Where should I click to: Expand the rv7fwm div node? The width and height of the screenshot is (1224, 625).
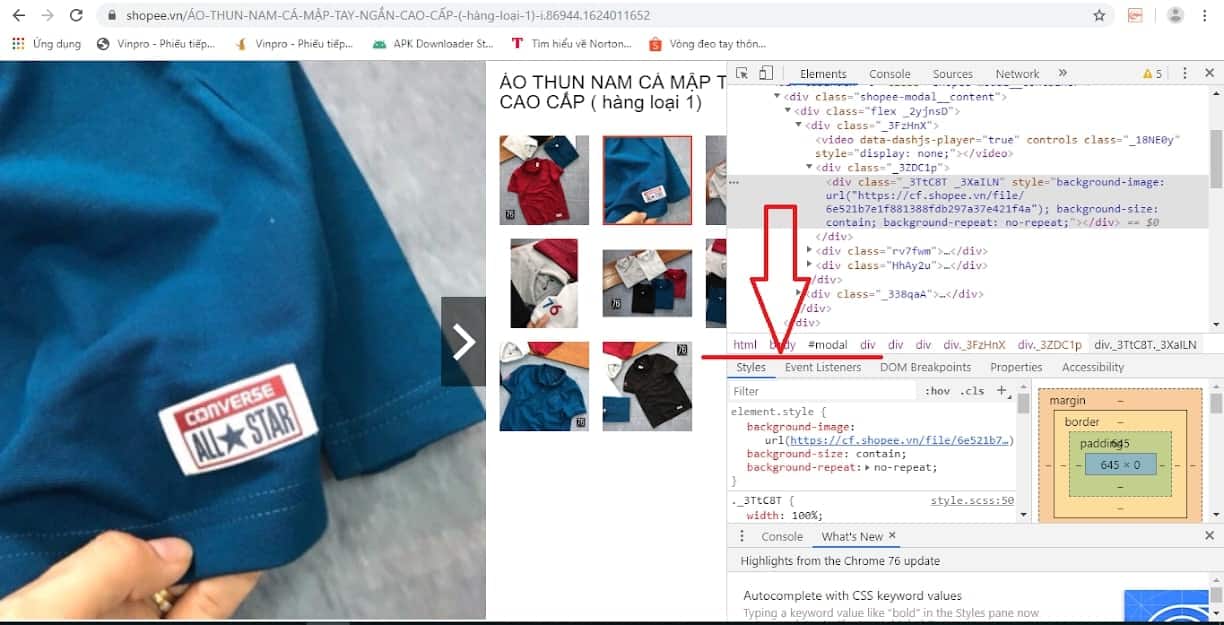tap(809, 251)
